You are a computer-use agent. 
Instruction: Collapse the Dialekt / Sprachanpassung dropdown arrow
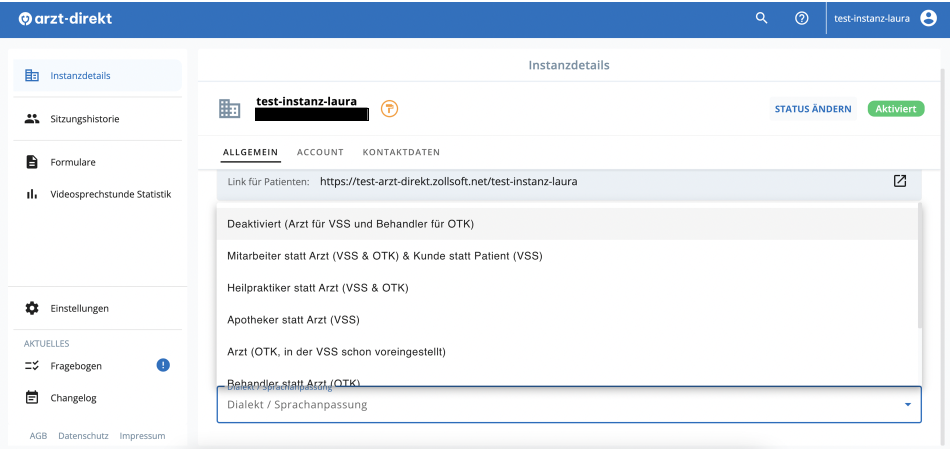point(908,405)
